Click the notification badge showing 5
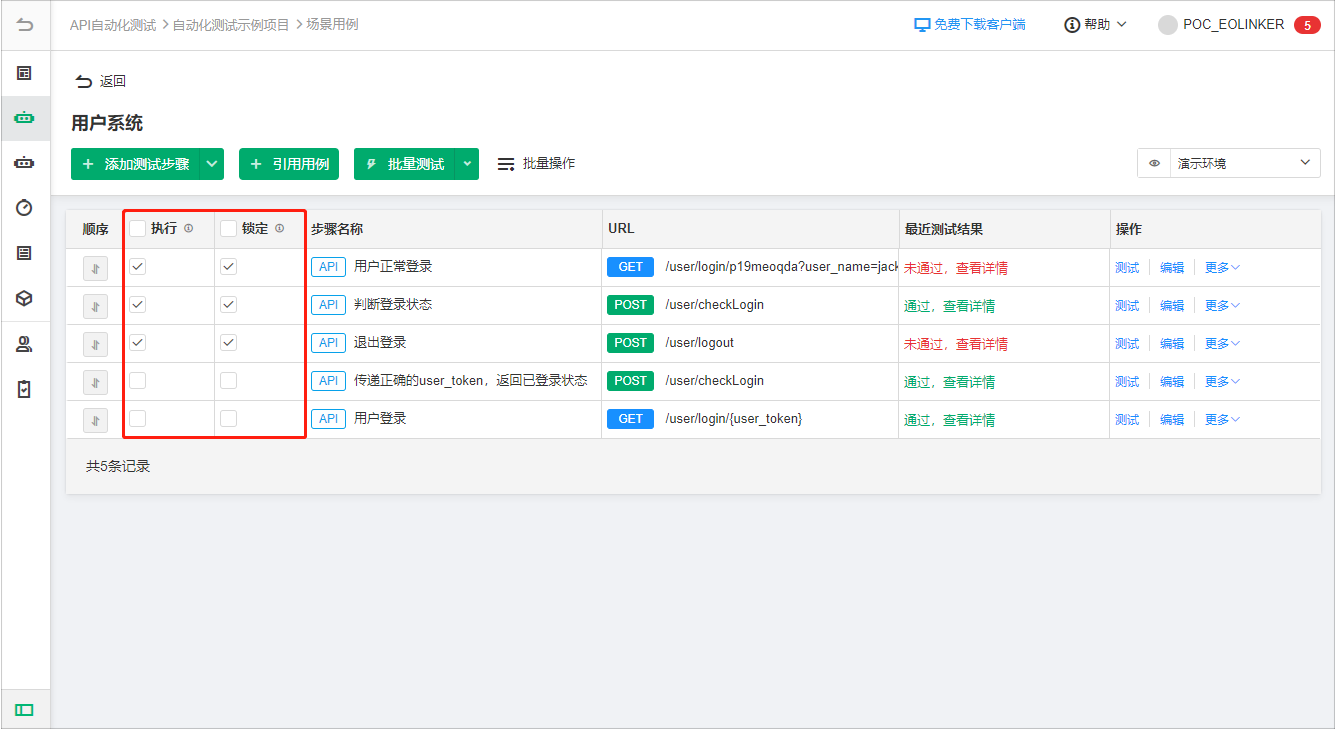Viewport: 1336px width, 730px height. point(1307,25)
